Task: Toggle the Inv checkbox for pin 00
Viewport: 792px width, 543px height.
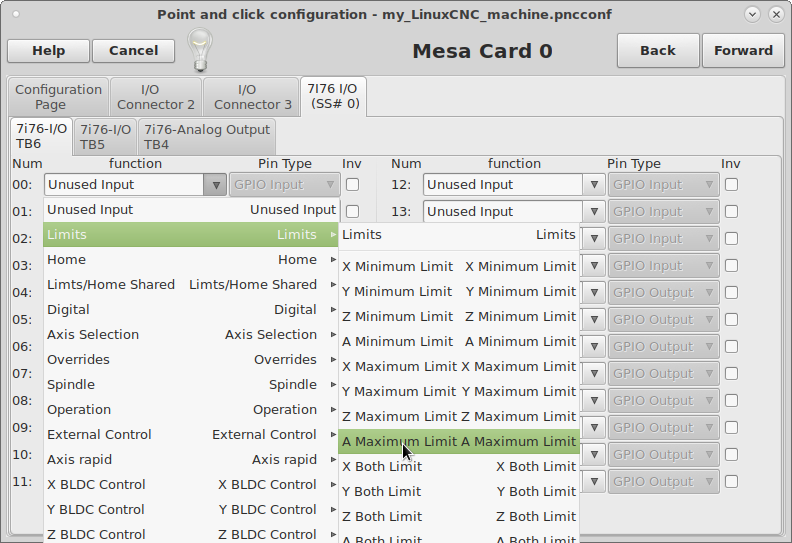Action: click(353, 185)
